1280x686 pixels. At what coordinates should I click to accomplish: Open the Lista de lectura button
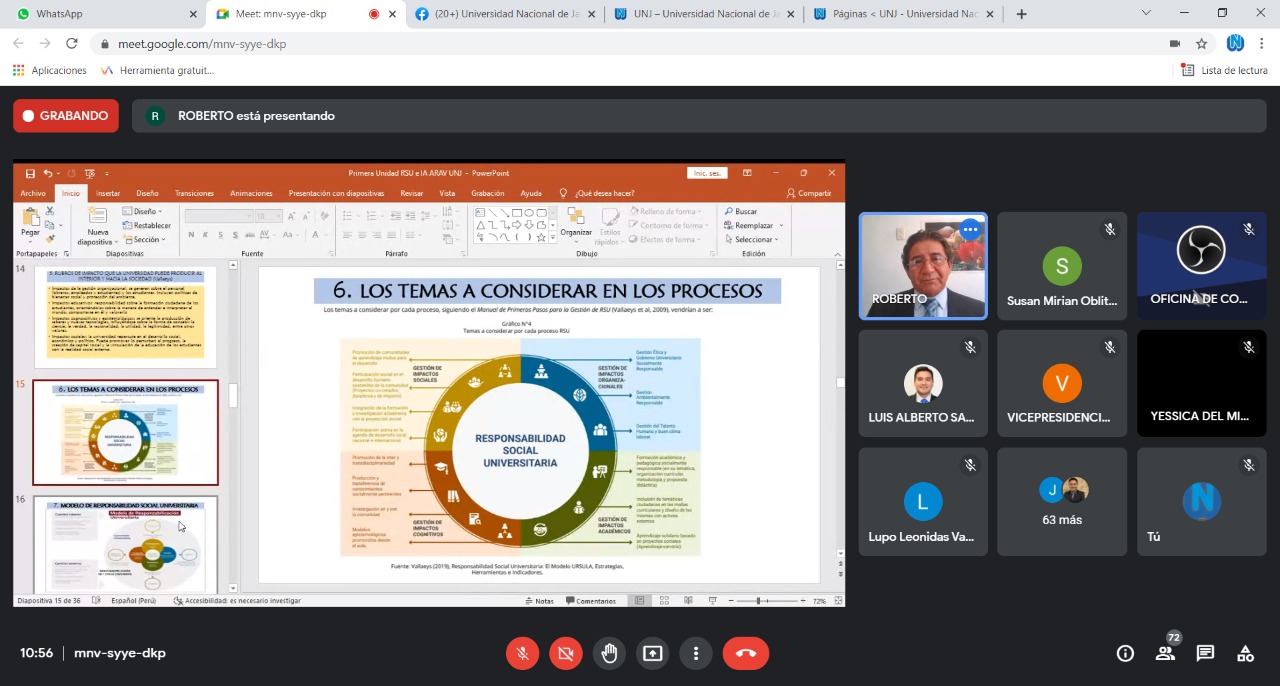click(1224, 70)
